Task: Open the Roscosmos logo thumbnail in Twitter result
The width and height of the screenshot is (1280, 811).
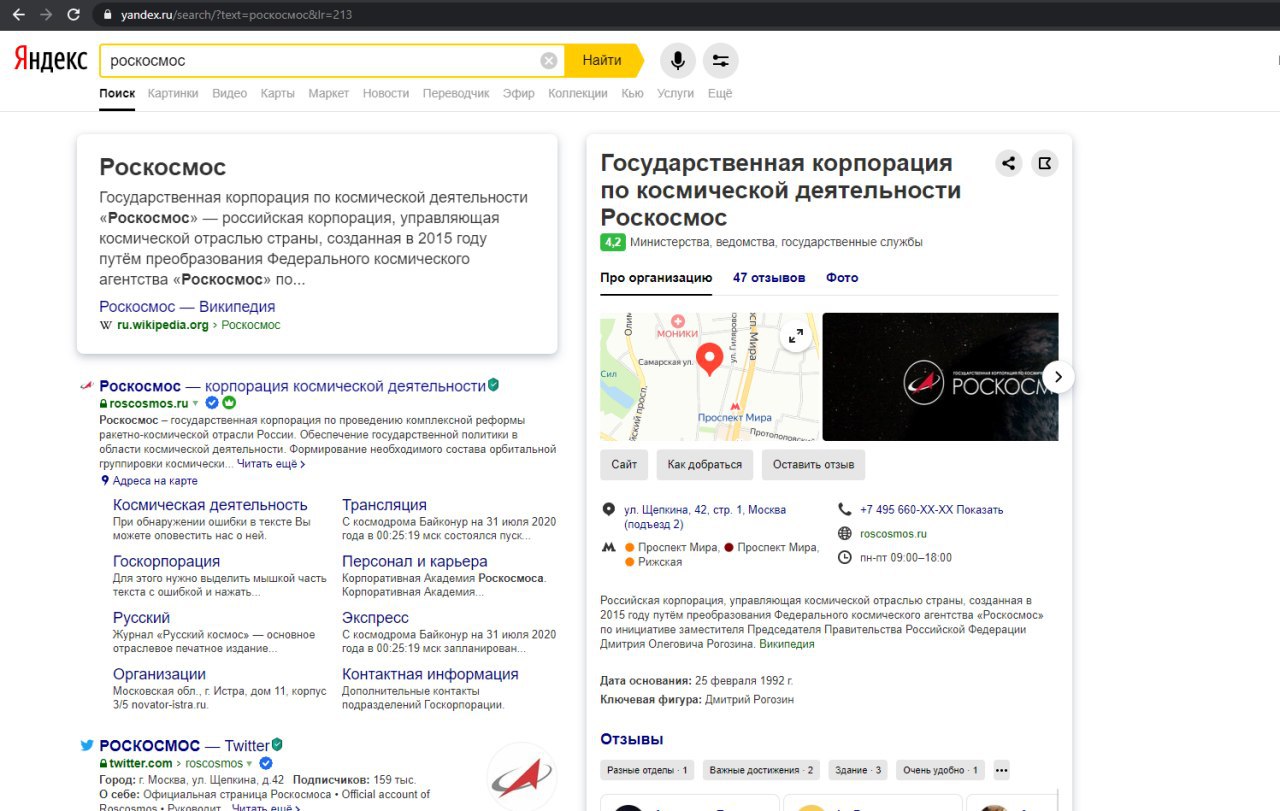Action: tap(521, 777)
